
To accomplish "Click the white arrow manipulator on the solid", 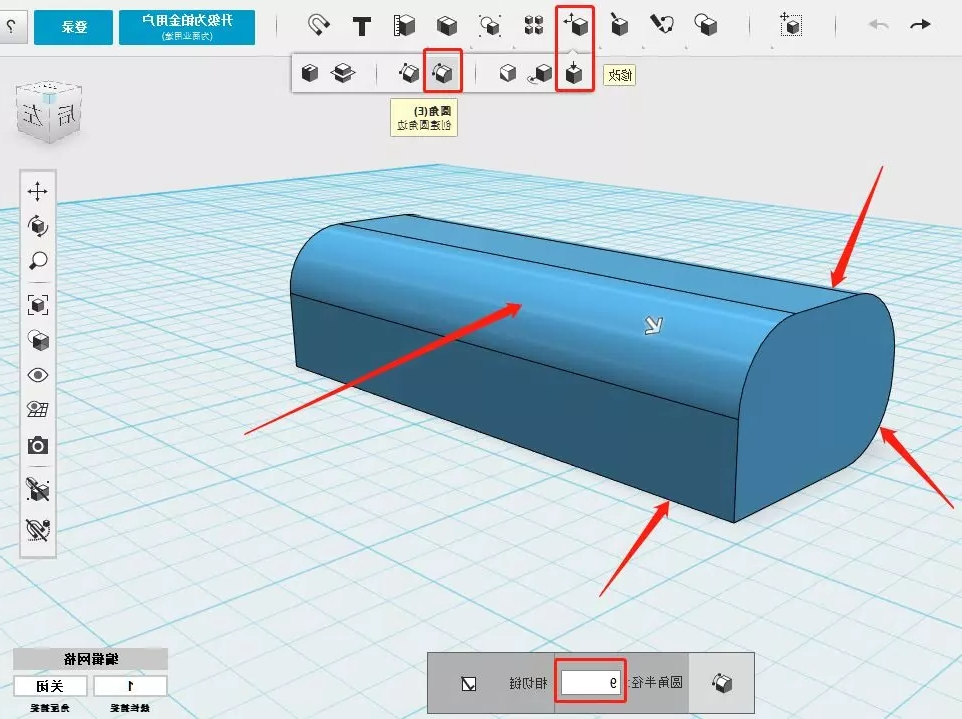I will (x=653, y=325).
